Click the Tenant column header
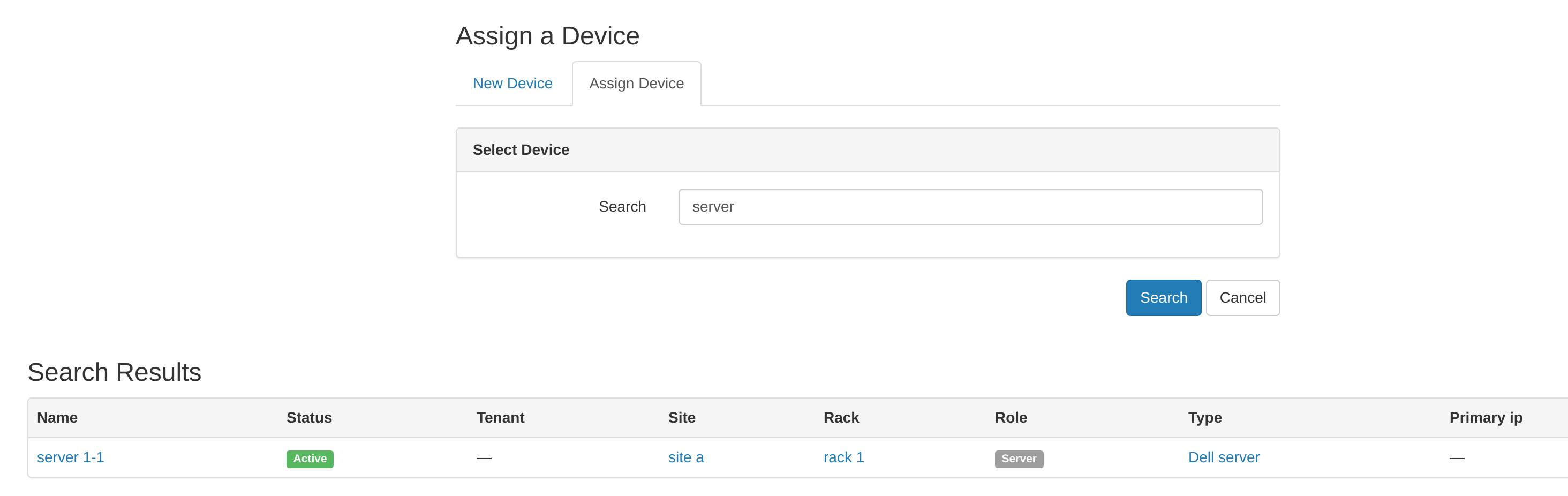Image resolution: width=1568 pixels, height=496 pixels. 500,417
